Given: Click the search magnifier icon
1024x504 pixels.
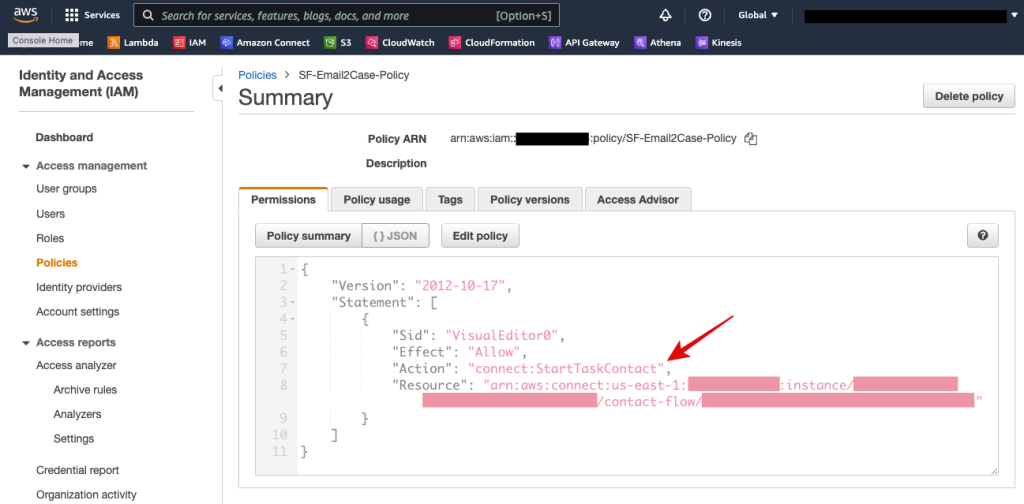Looking at the screenshot, I should pyautogui.click(x=148, y=16).
